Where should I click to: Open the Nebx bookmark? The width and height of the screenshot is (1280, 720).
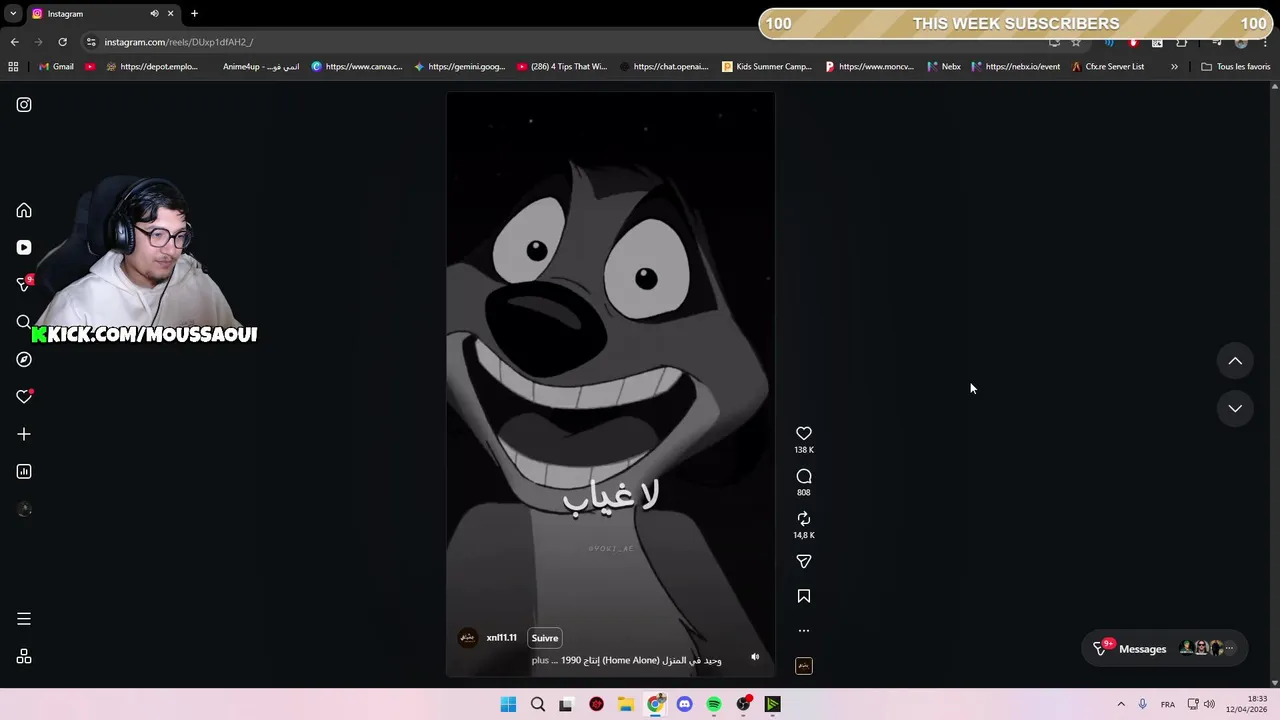943,67
